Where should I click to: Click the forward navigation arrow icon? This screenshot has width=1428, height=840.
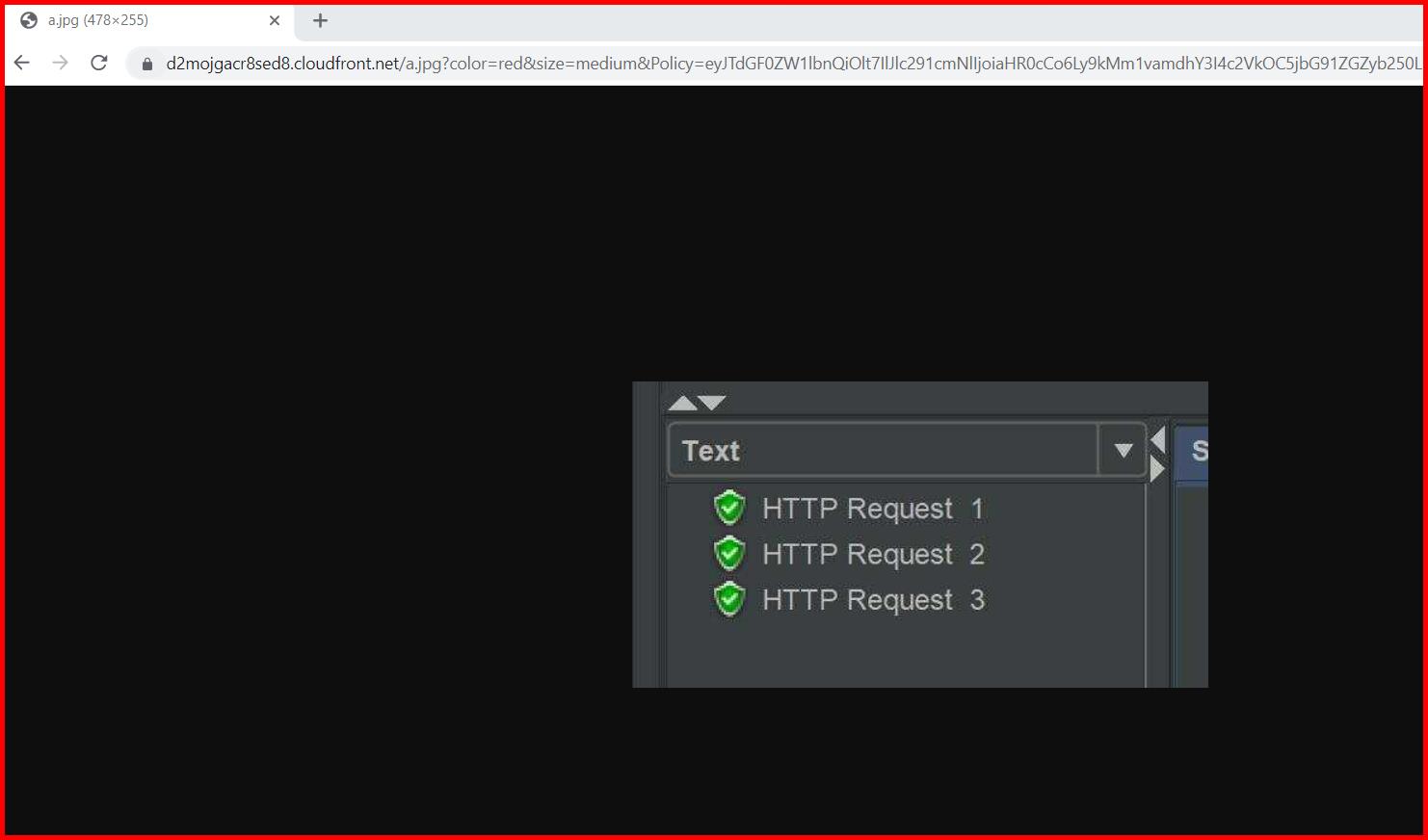point(60,62)
